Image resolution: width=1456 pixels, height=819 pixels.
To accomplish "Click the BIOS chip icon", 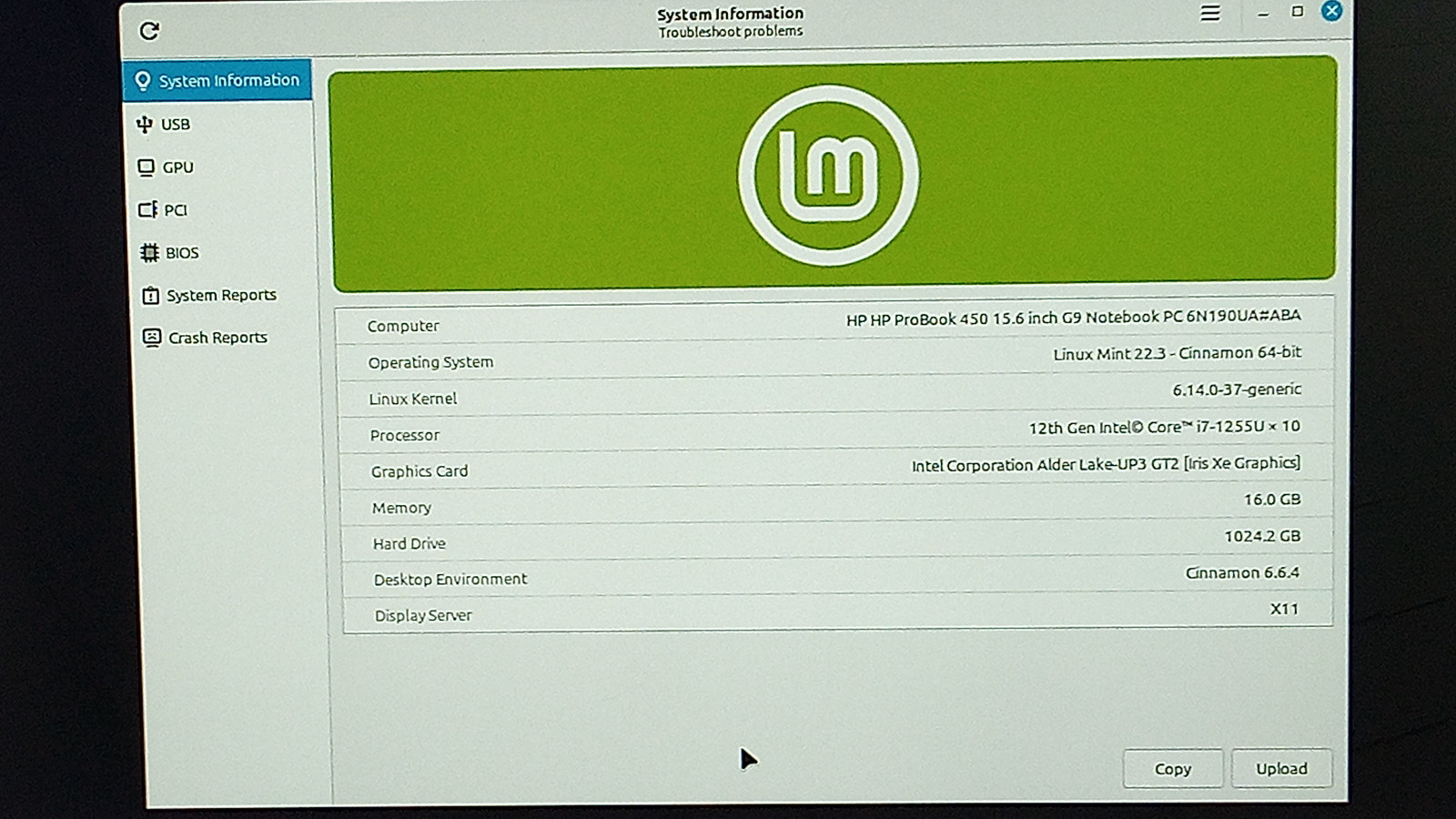I will tap(149, 253).
